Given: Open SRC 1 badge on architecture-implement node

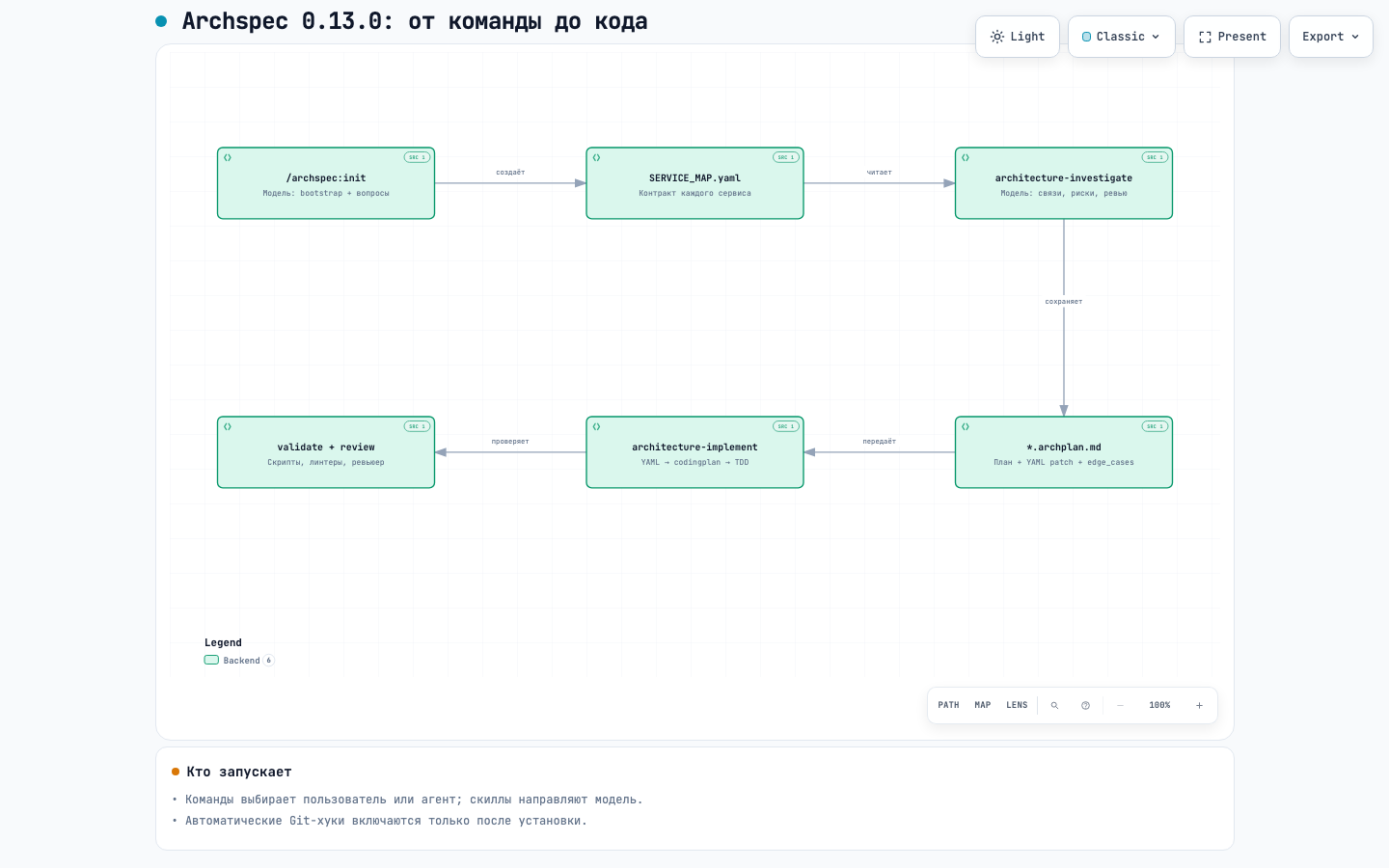Looking at the screenshot, I should pyautogui.click(x=786, y=426).
